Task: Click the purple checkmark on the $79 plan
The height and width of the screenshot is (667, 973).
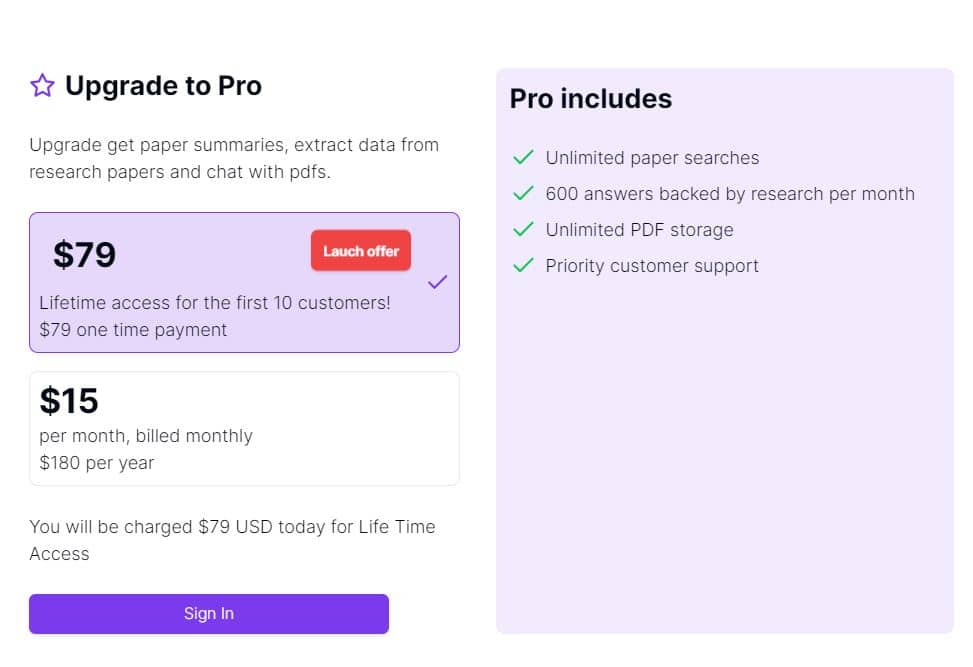Action: 437,282
